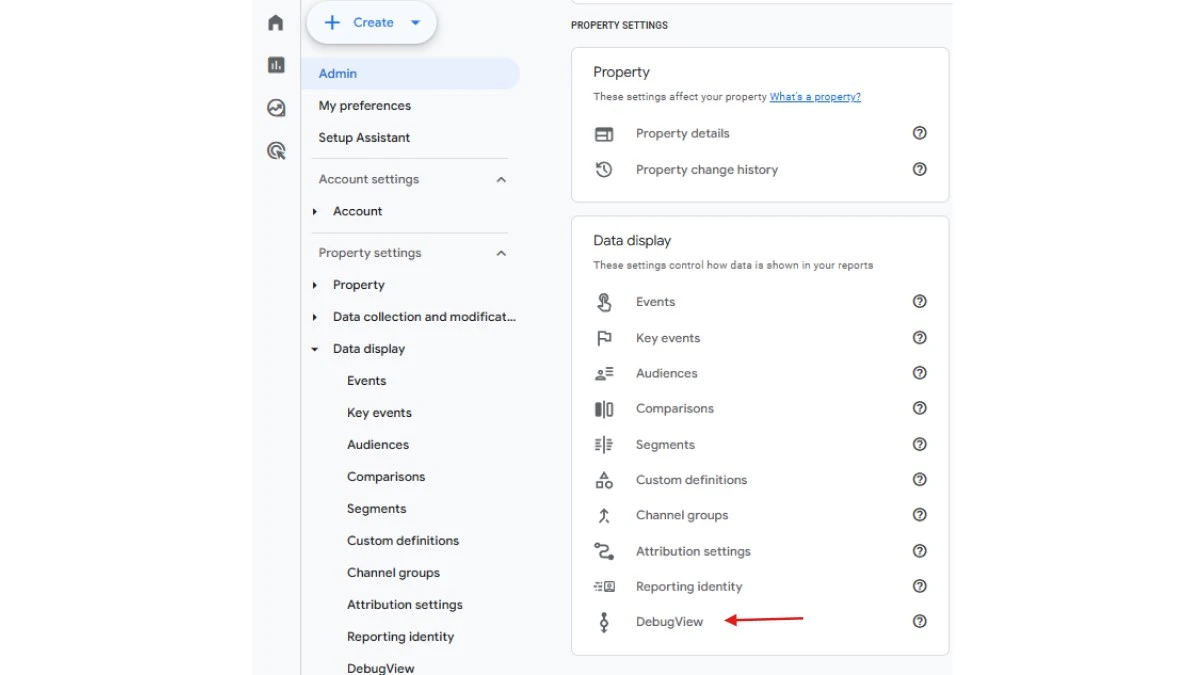Open the Reports bar chart icon

click(276, 65)
